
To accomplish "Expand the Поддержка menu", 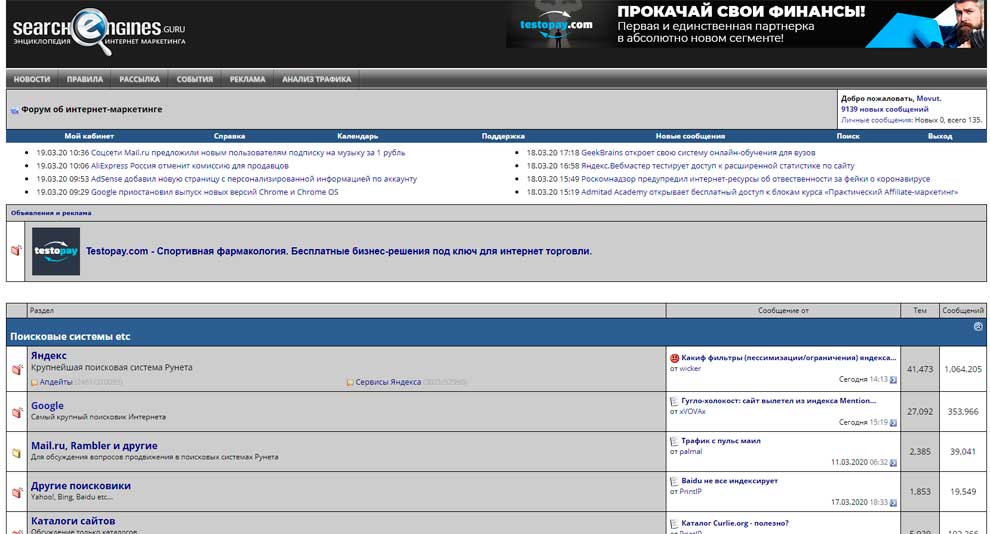I will tap(503, 136).
